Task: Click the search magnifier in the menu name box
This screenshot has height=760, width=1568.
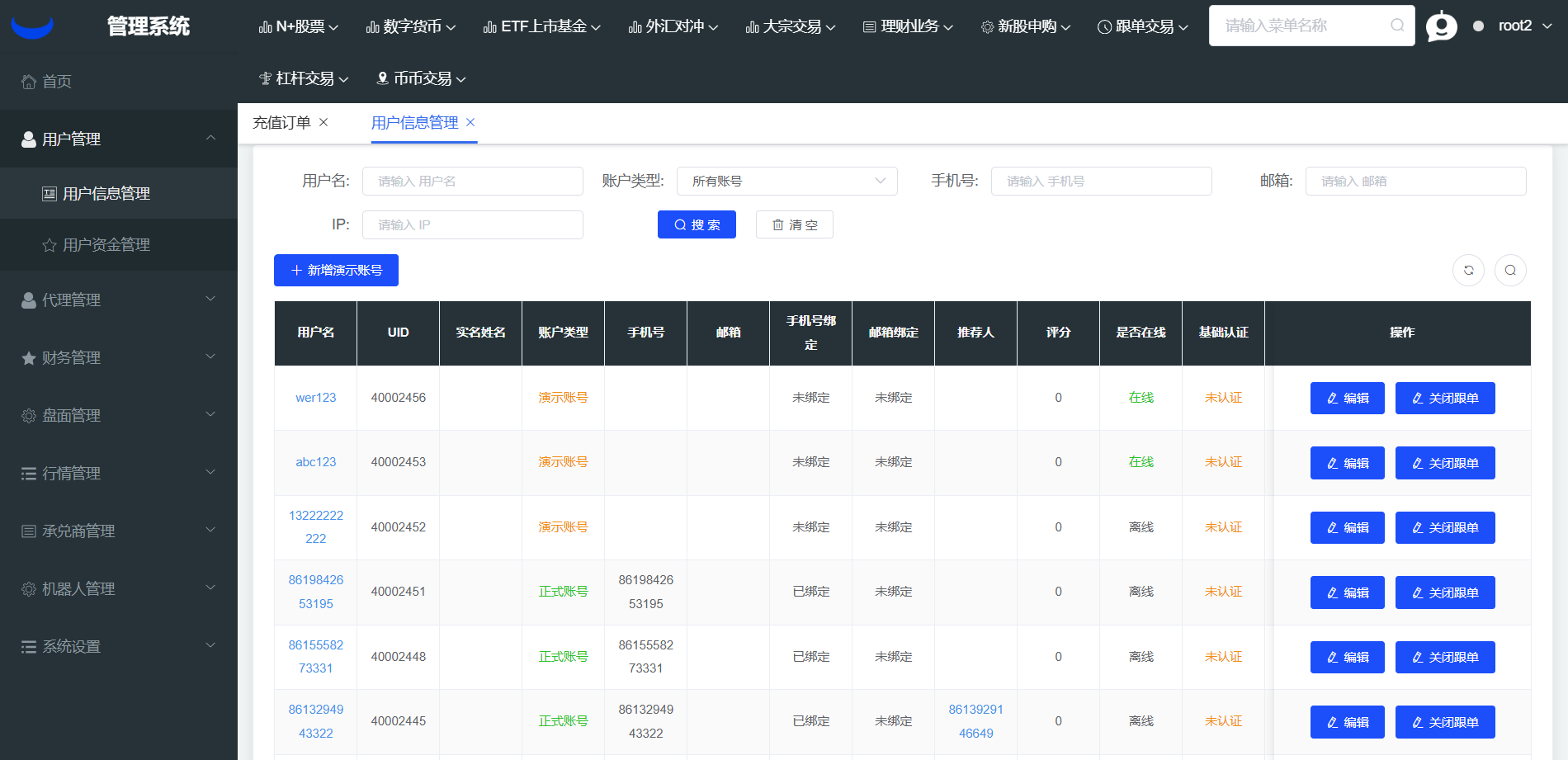Action: (x=1397, y=26)
